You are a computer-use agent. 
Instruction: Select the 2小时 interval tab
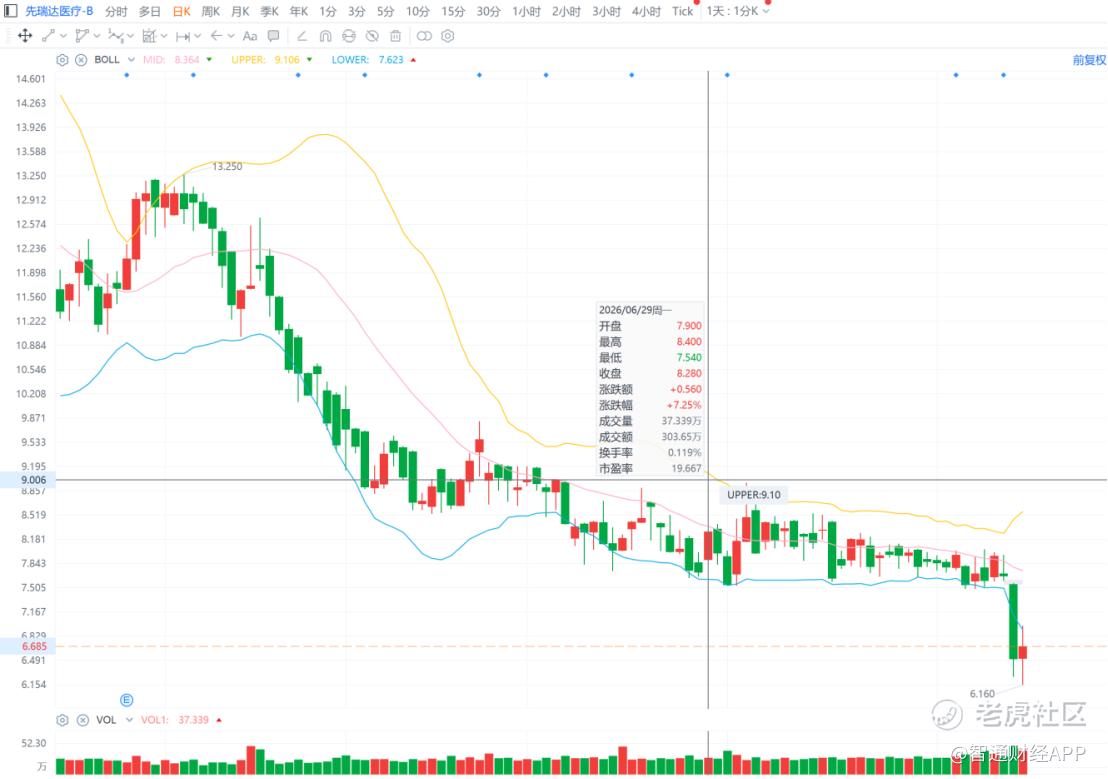(566, 11)
